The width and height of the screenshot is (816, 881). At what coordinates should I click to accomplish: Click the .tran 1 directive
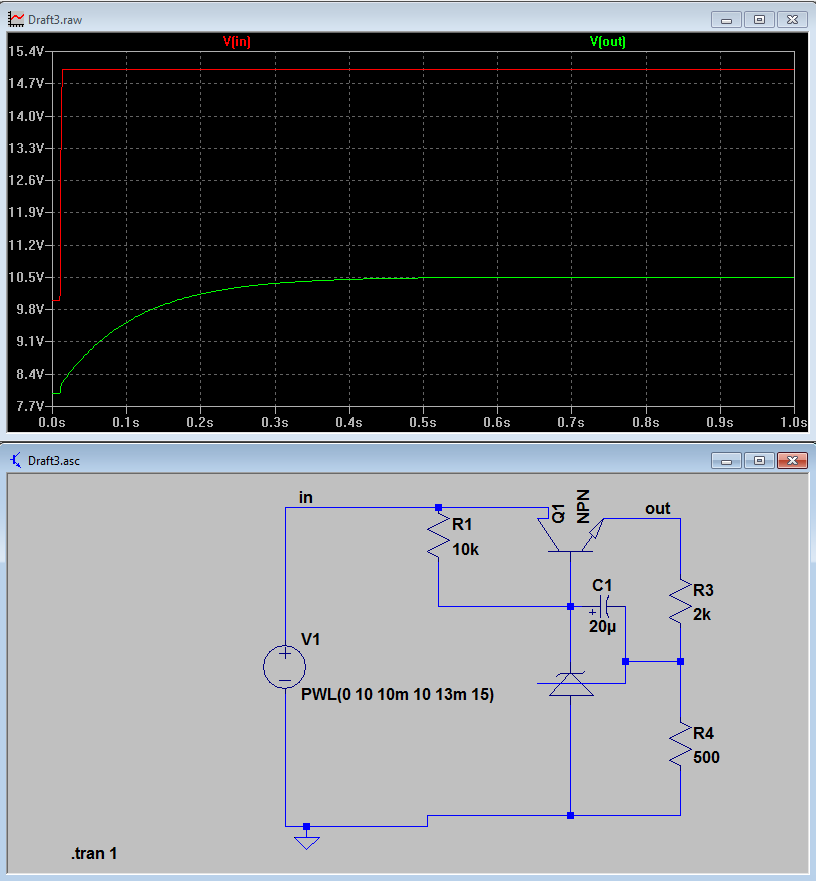(x=94, y=853)
